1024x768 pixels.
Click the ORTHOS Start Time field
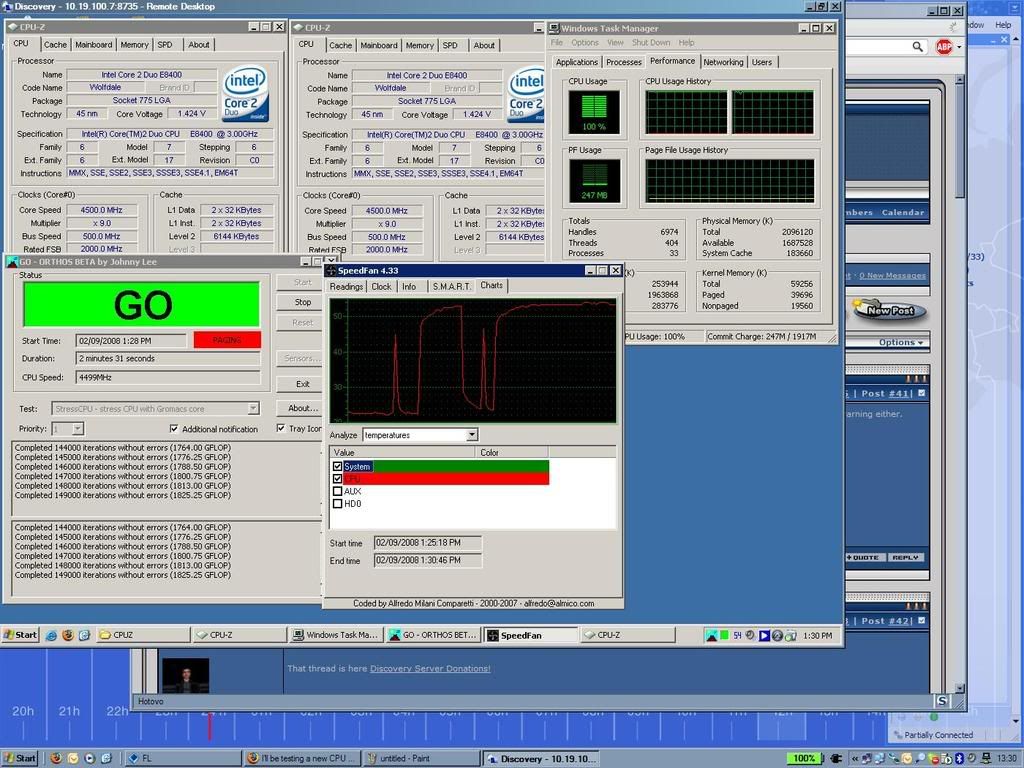(x=130, y=340)
